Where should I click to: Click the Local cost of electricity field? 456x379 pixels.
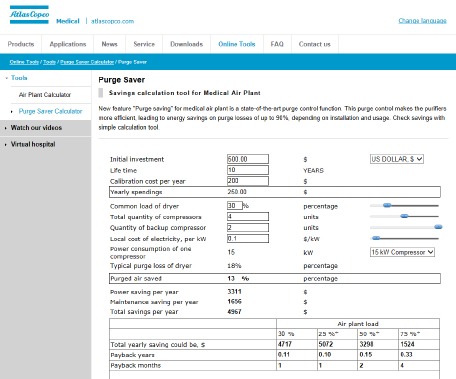(248, 239)
